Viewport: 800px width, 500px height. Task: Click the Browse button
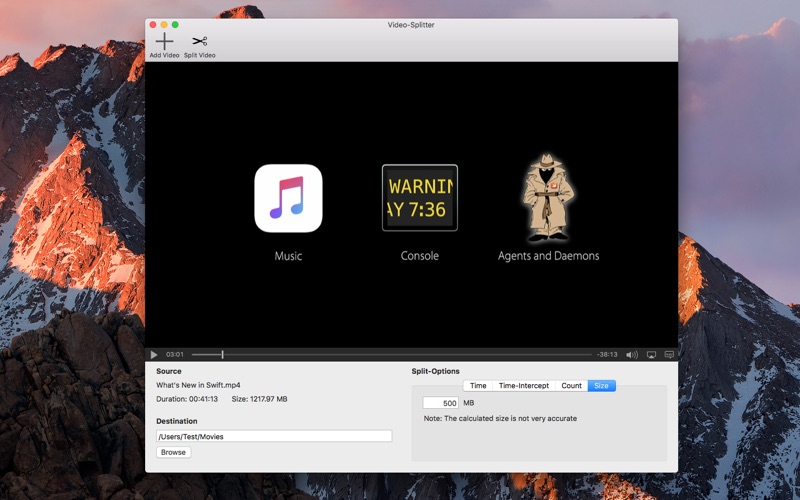tap(173, 453)
